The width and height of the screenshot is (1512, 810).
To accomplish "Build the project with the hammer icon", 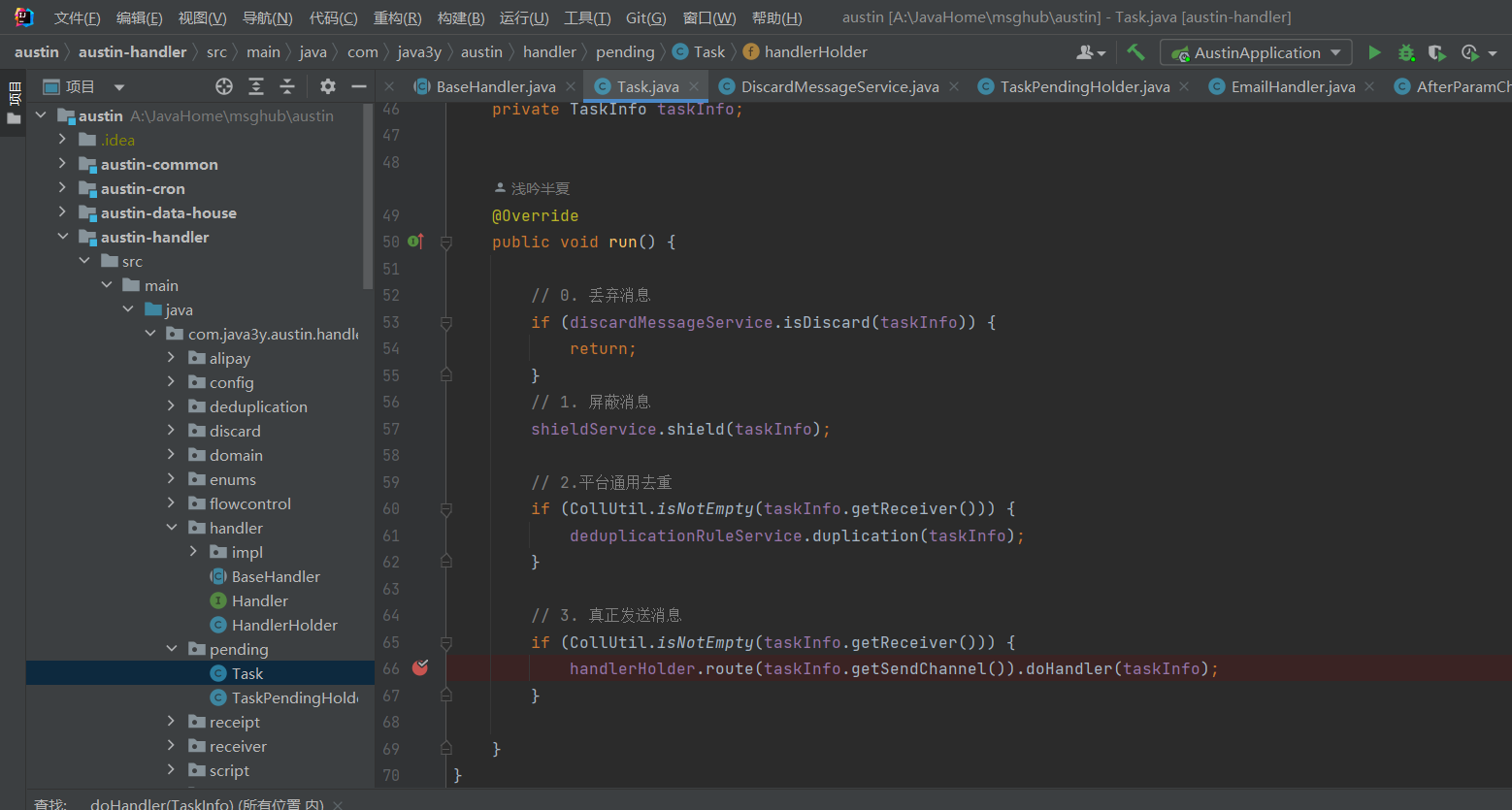I will pos(1135,51).
